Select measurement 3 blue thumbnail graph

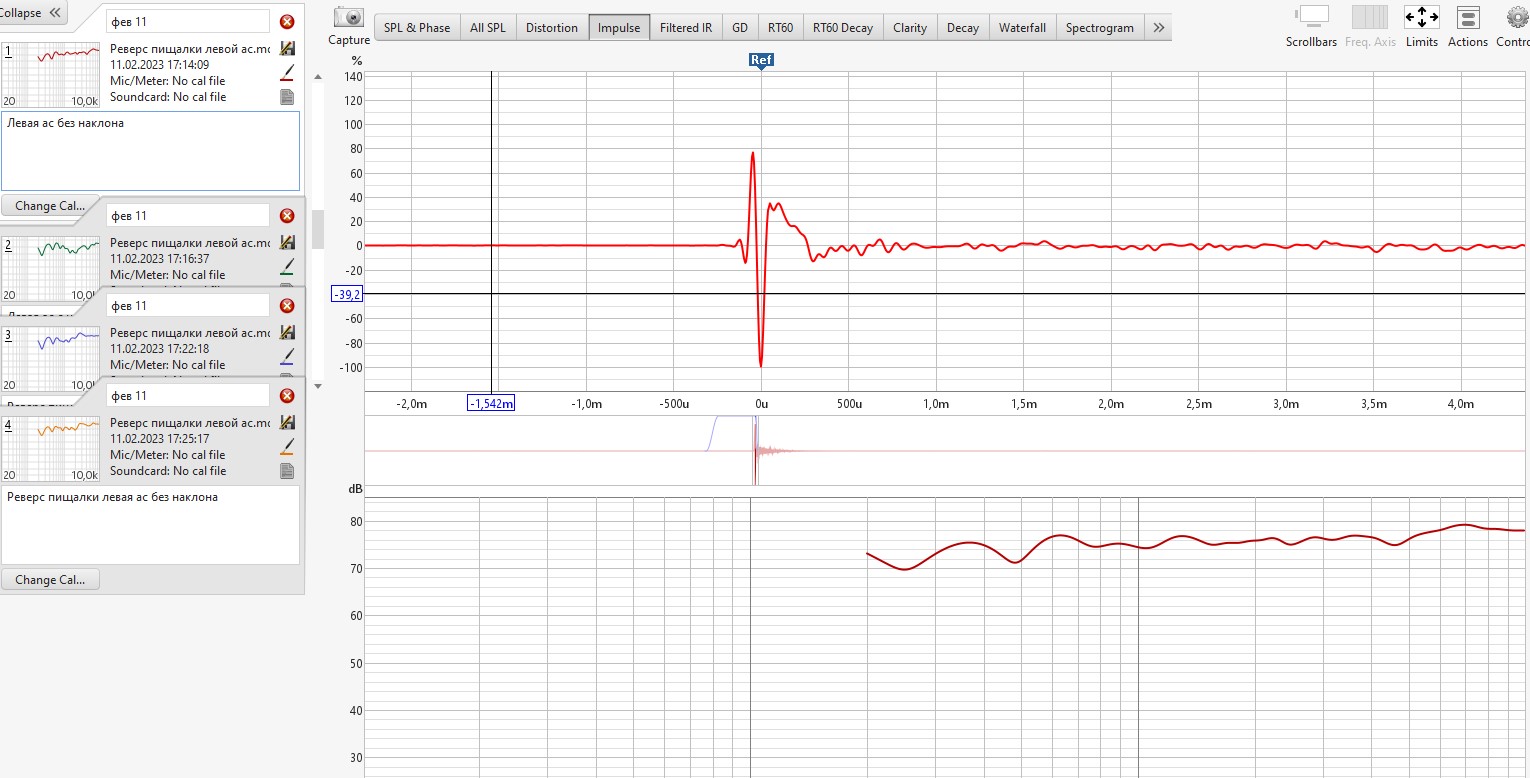tap(51, 358)
